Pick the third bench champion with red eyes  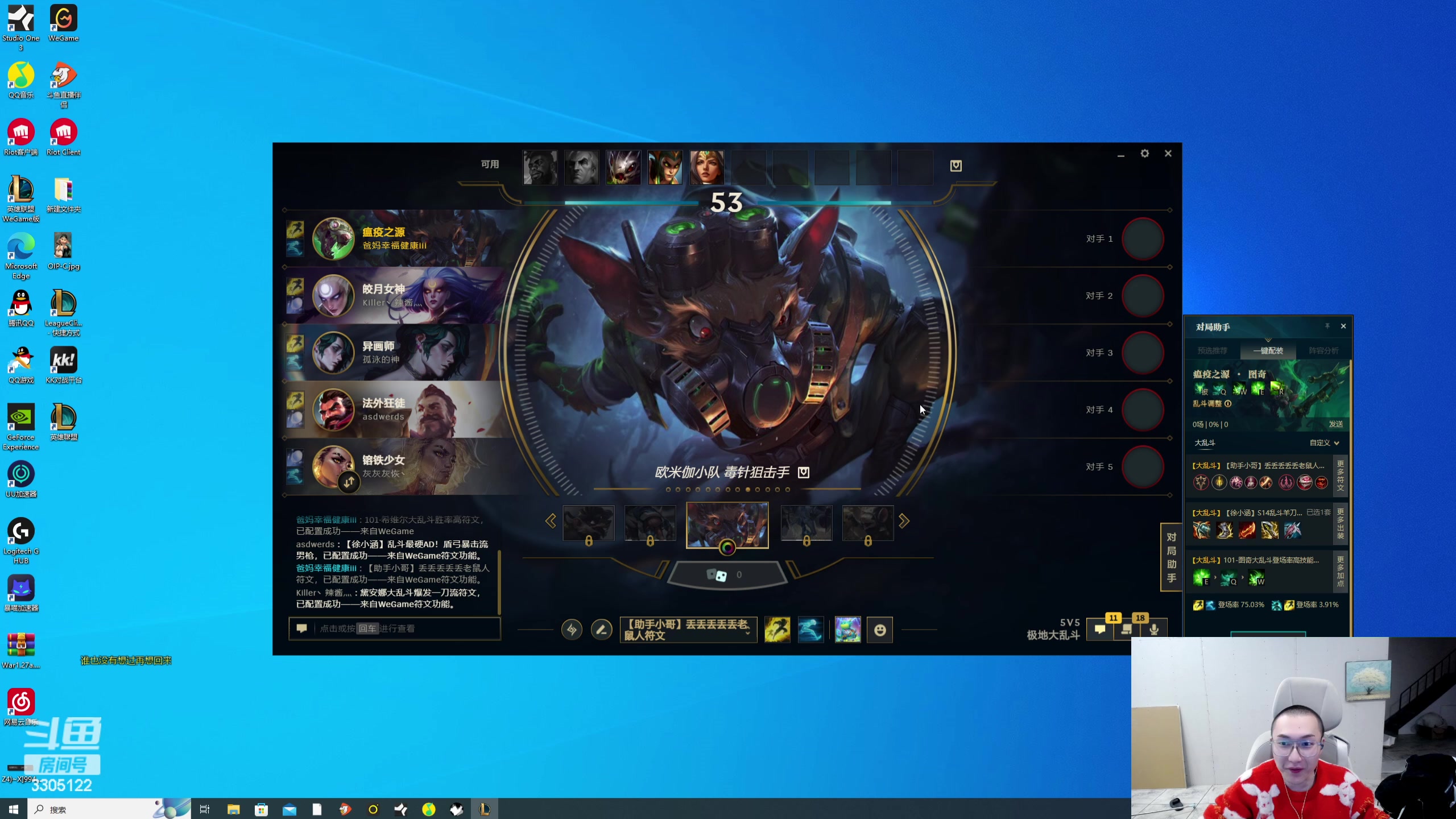point(623,167)
